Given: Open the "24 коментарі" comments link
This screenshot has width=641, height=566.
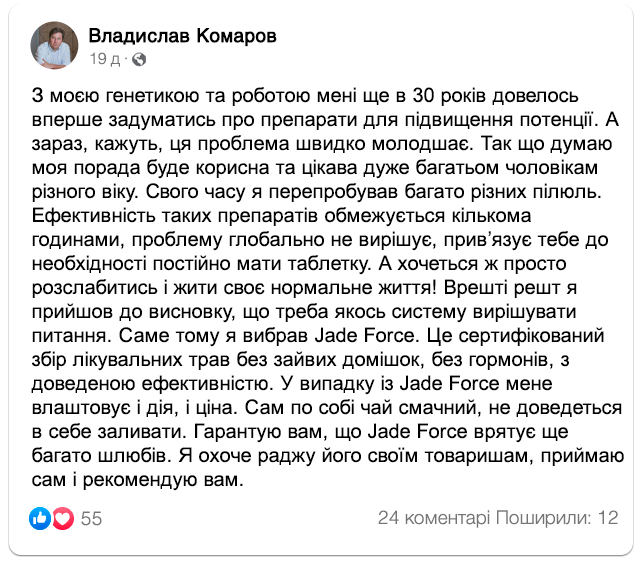Looking at the screenshot, I should pyautogui.click(x=434, y=518).
